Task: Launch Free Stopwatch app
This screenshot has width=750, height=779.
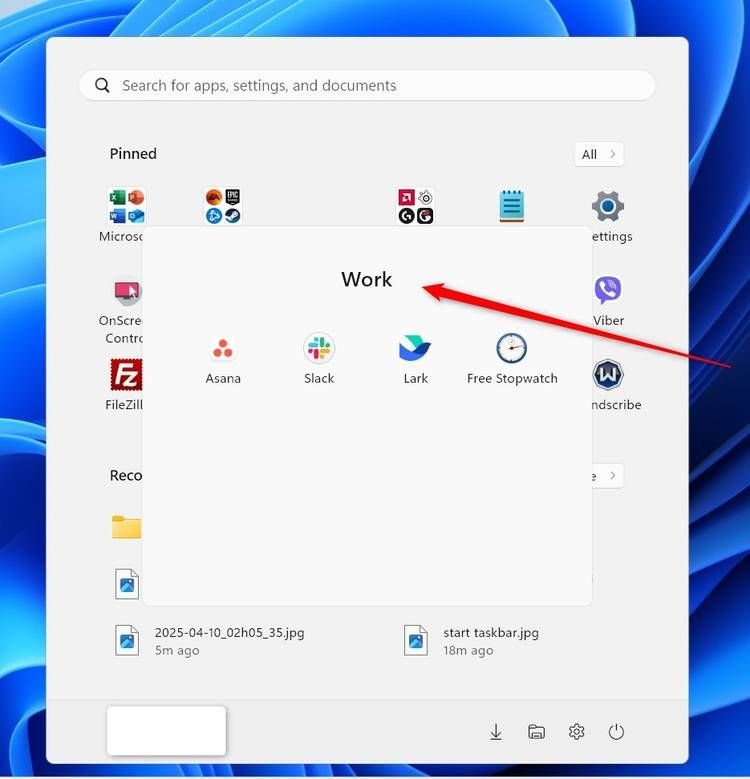Action: pos(511,358)
